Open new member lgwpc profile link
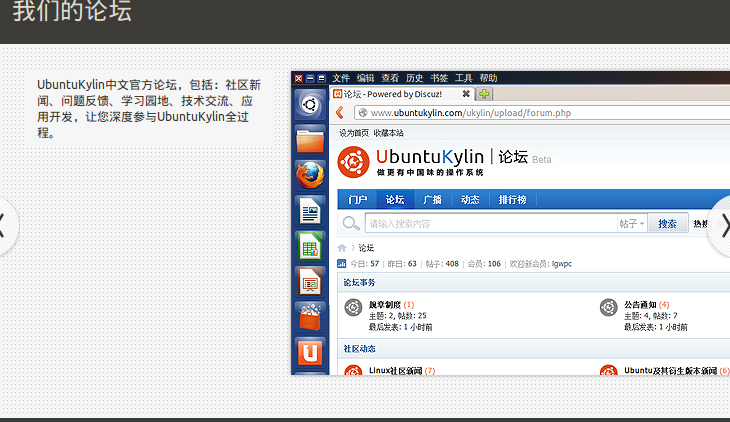The height and width of the screenshot is (422, 730). click(x=561, y=264)
